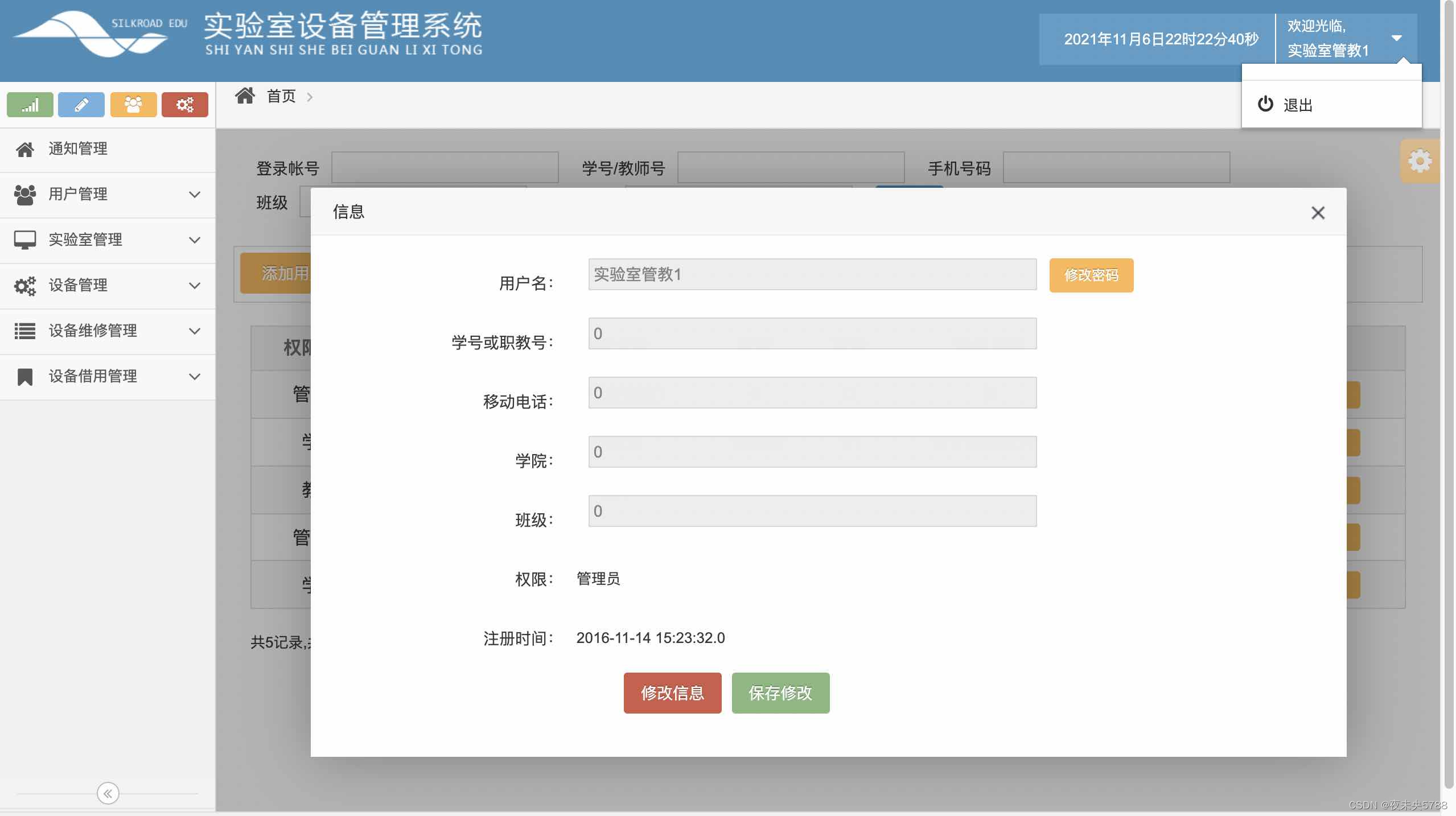Close the 信息 dialog
This screenshot has height=816, width=1456.
pyautogui.click(x=1318, y=213)
